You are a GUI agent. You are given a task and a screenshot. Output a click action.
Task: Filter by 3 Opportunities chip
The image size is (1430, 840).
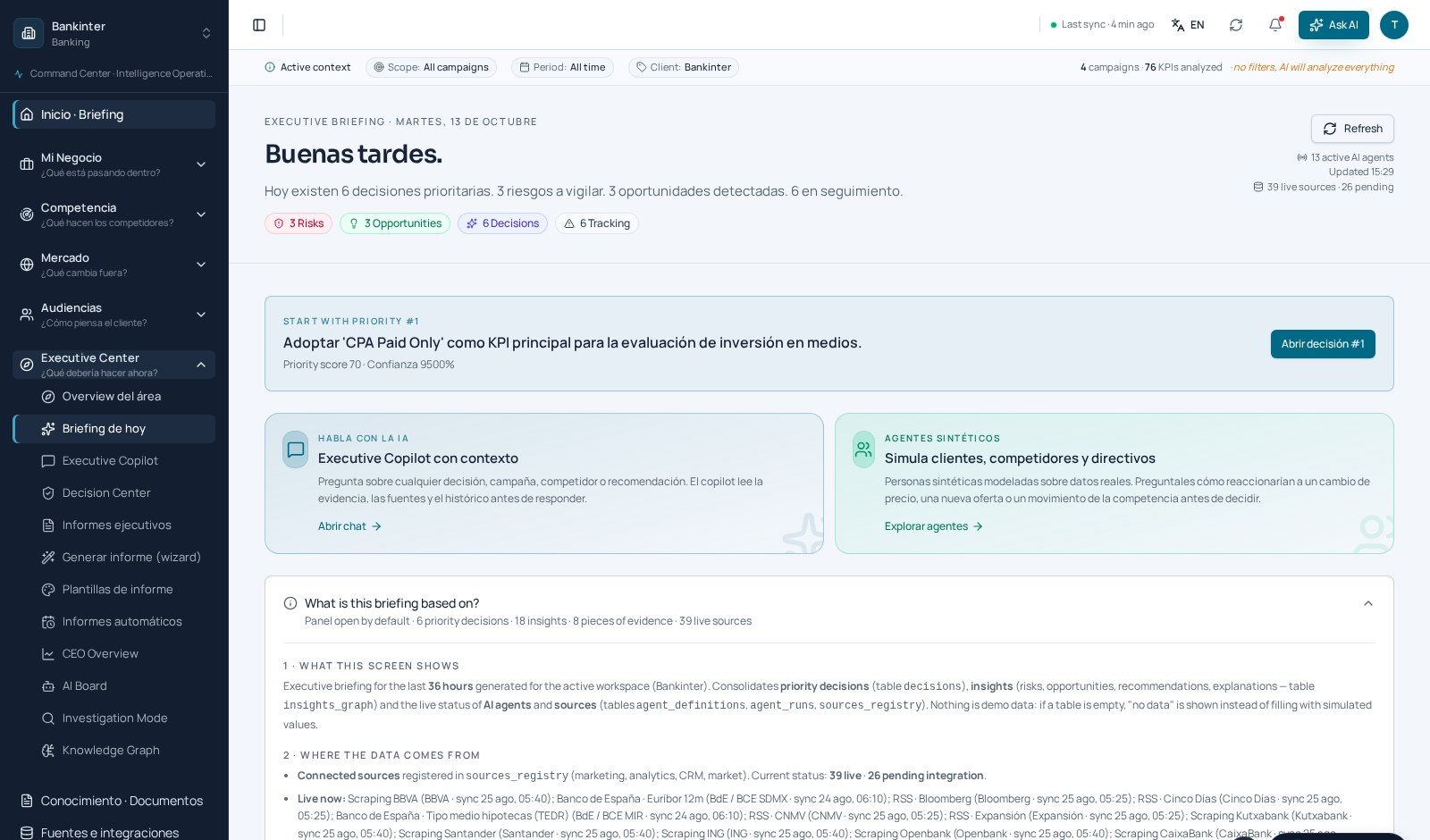(395, 223)
